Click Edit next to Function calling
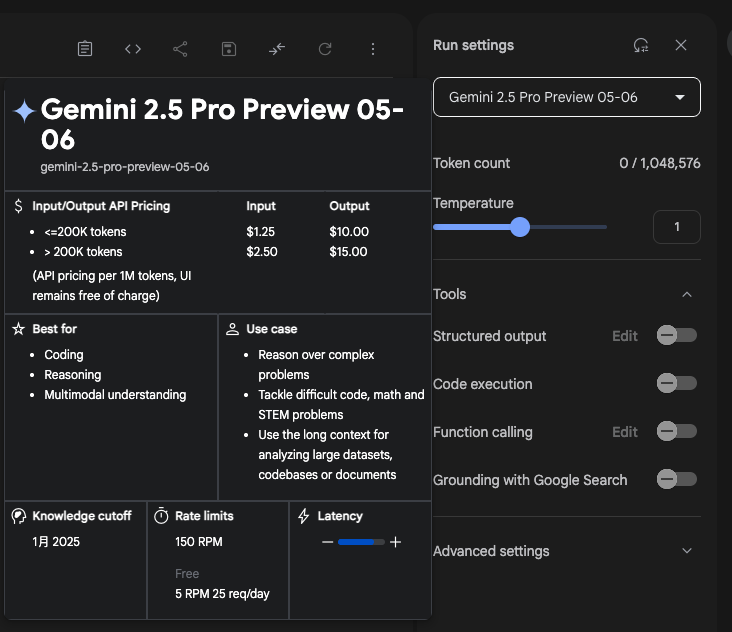The width and height of the screenshot is (732, 632). click(625, 432)
